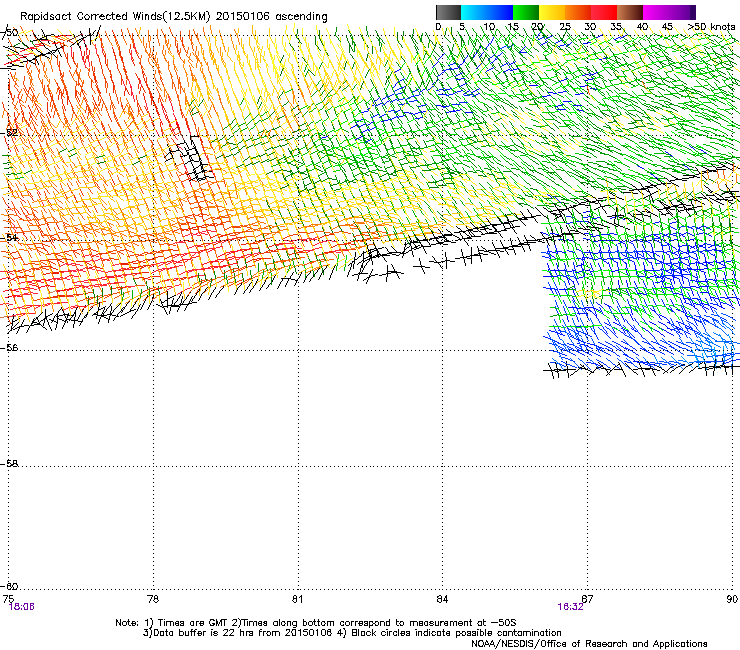Viewport: 740px width, 650px height.
Task: Click the 'Note: 1) Times are GMT' line
Action: pyautogui.click(x=316, y=623)
